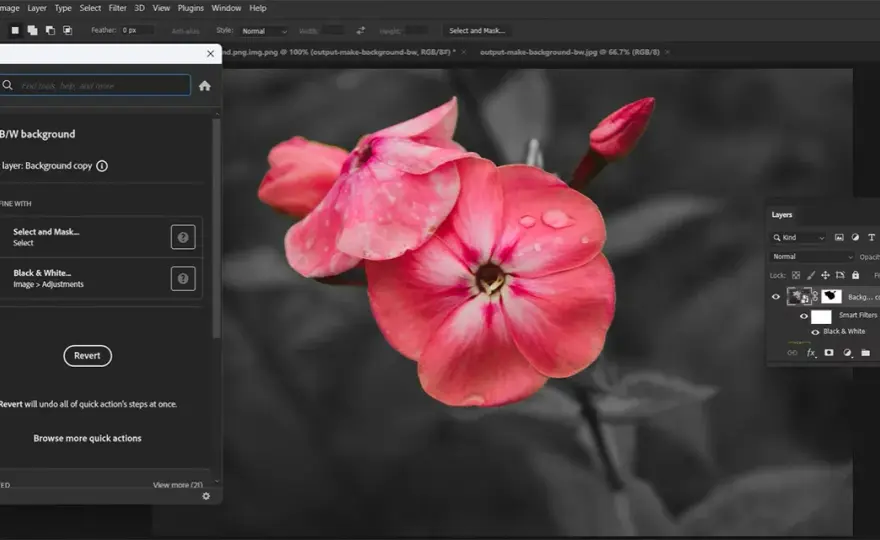Image resolution: width=880 pixels, height=540 pixels.
Task: Switch to output-make-background-bw.jpg tab
Action: (569, 52)
